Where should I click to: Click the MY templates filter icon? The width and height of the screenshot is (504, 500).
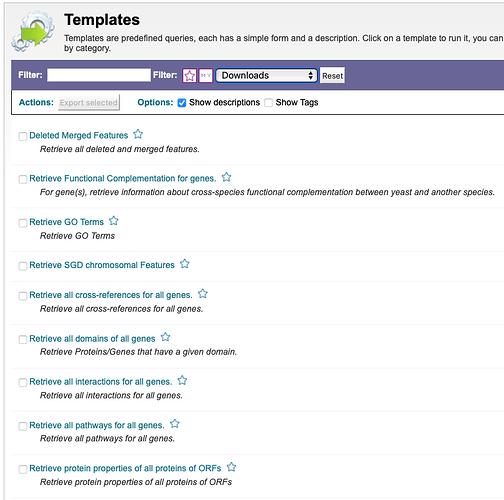click(x=206, y=76)
